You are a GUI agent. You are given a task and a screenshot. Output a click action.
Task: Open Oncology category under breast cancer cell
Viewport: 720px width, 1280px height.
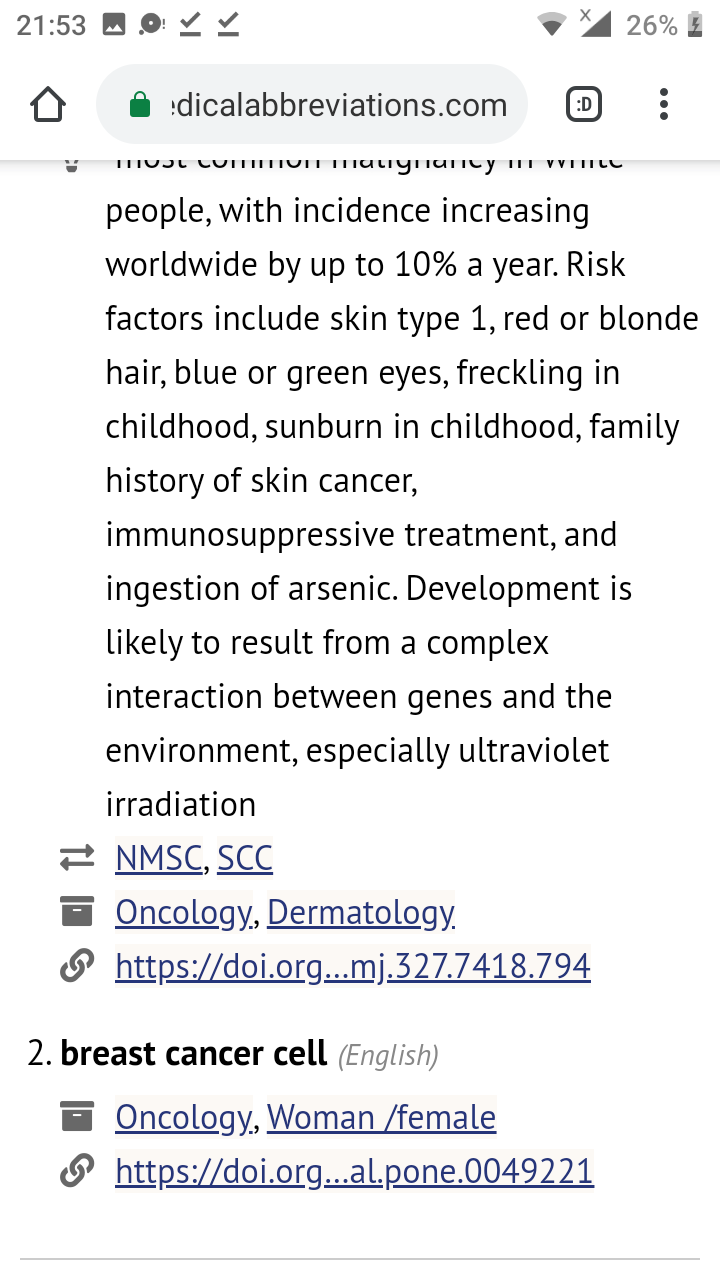point(183,1117)
